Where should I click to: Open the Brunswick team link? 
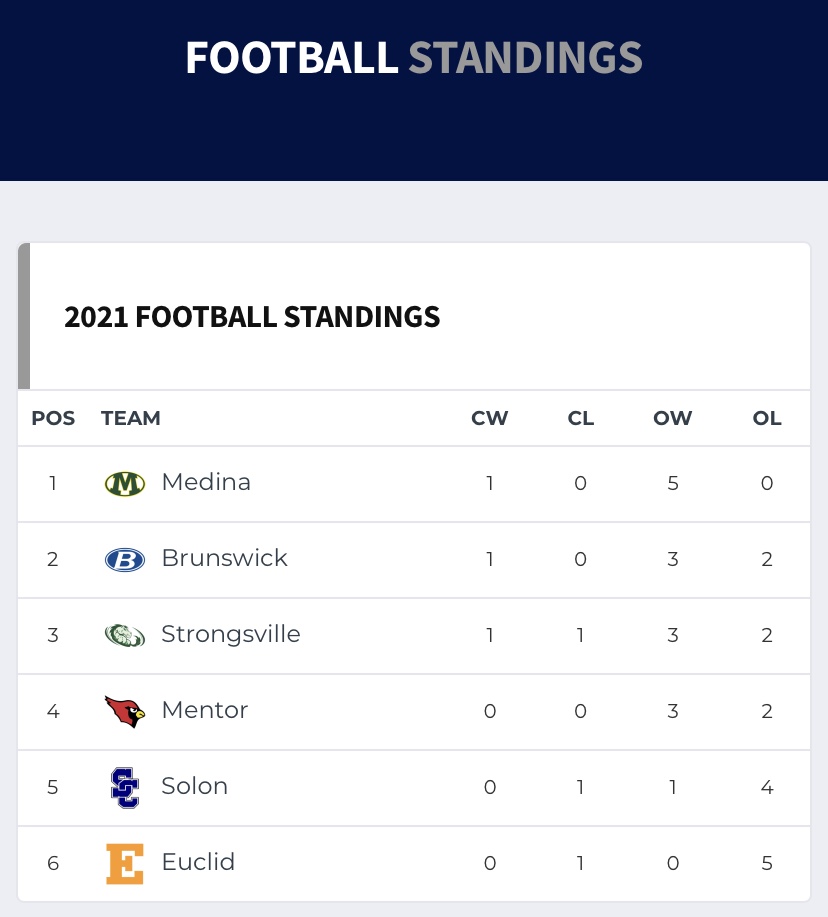tap(224, 559)
